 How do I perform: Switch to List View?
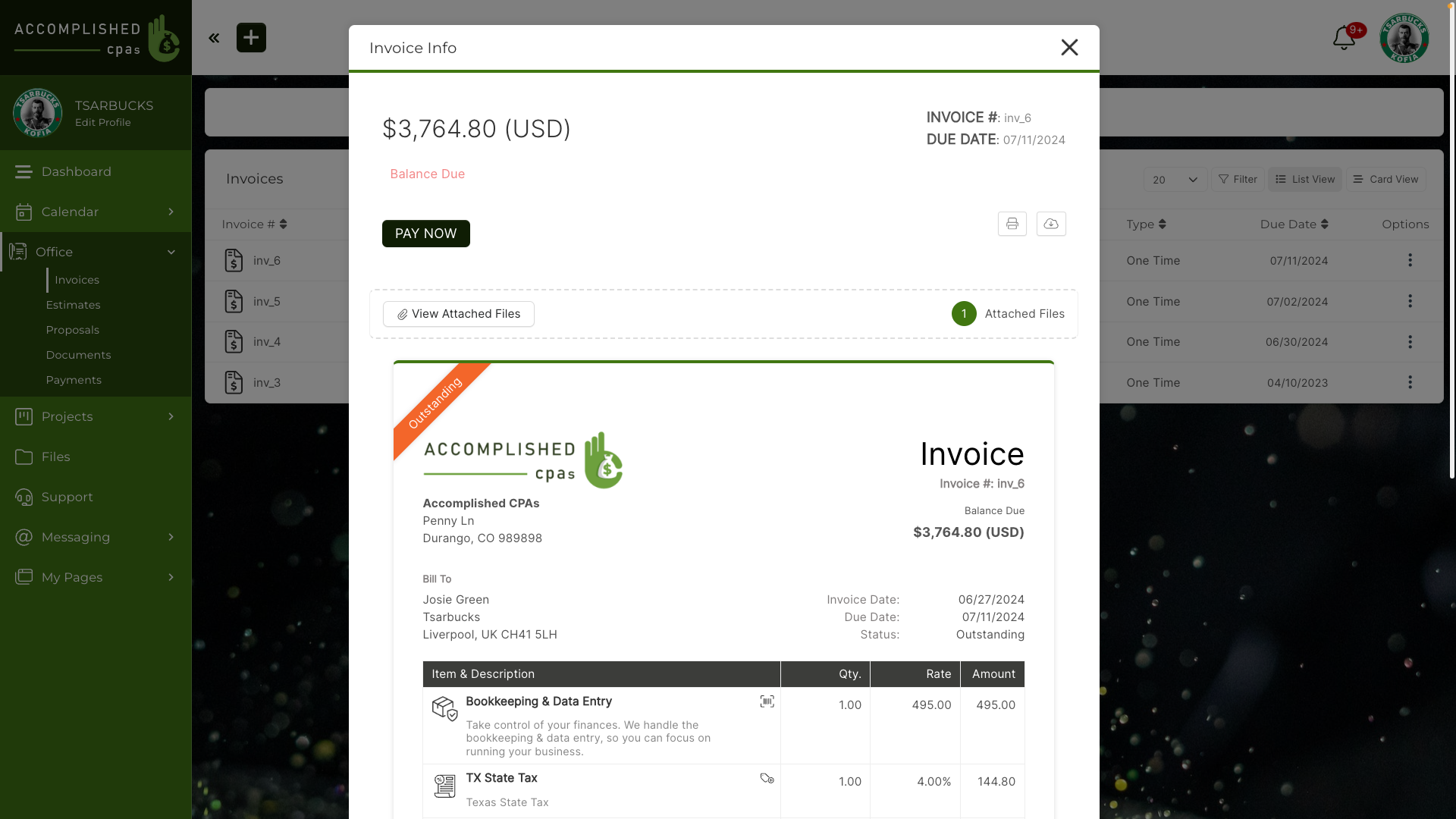tap(1304, 180)
